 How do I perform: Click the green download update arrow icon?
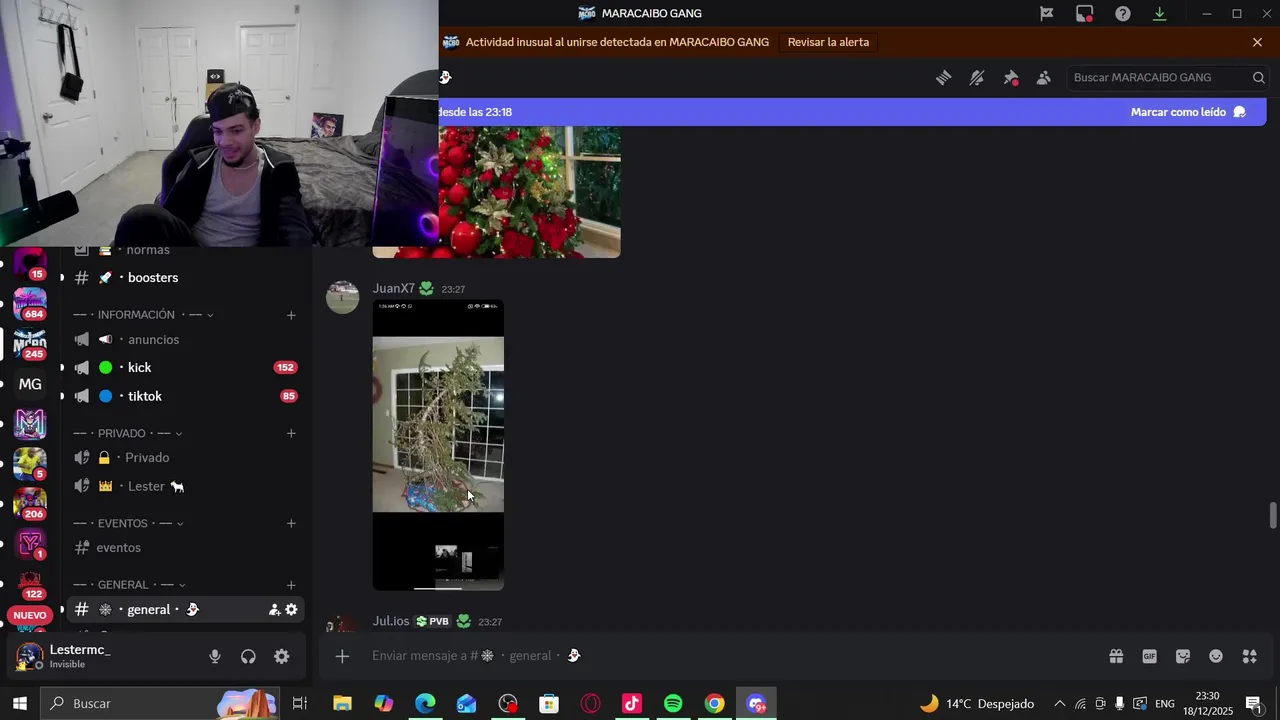tap(1160, 14)
